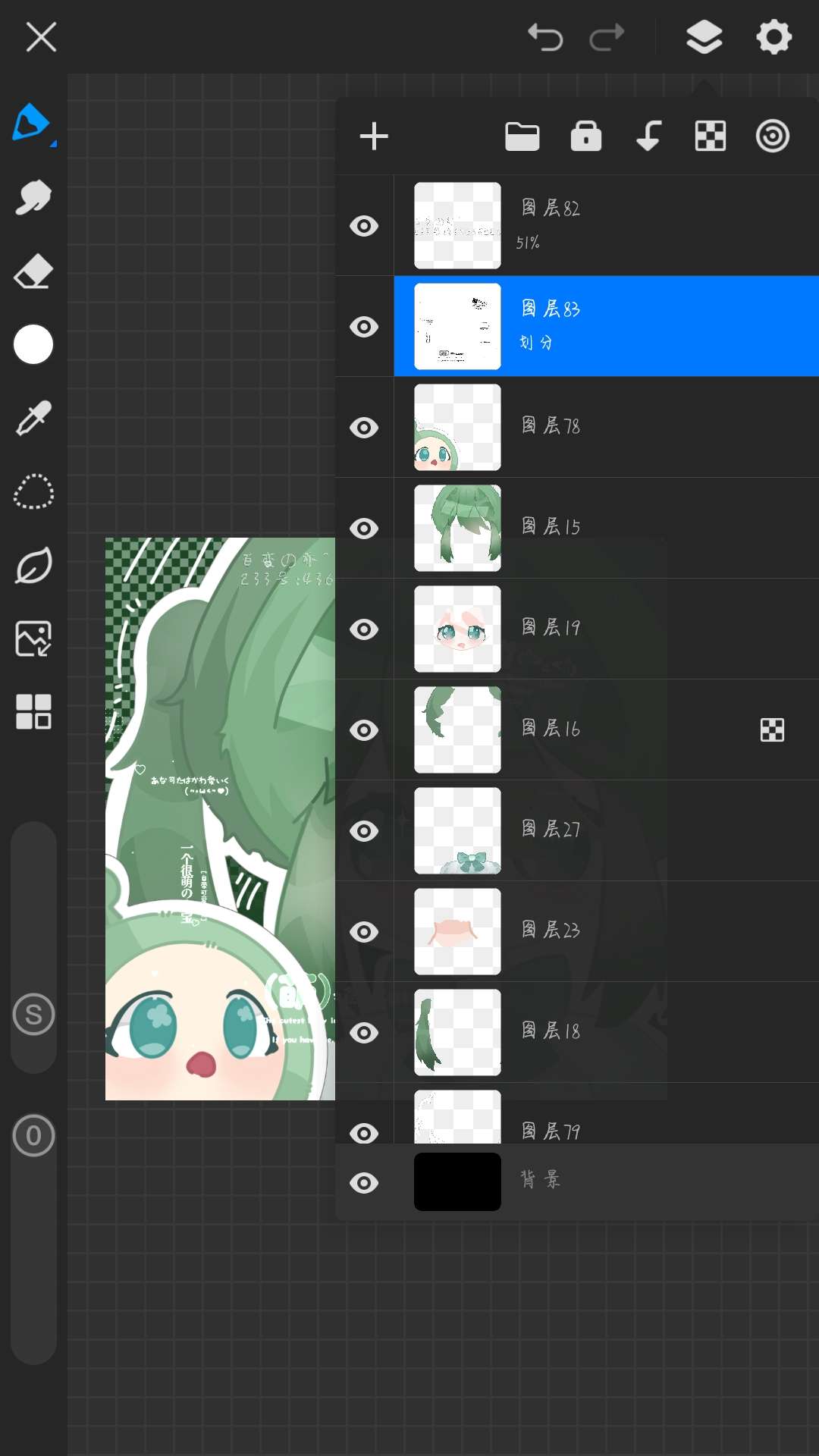Clip layer down with arrow icon
This screenshot has width=819, height=1456.
[648, 136]
